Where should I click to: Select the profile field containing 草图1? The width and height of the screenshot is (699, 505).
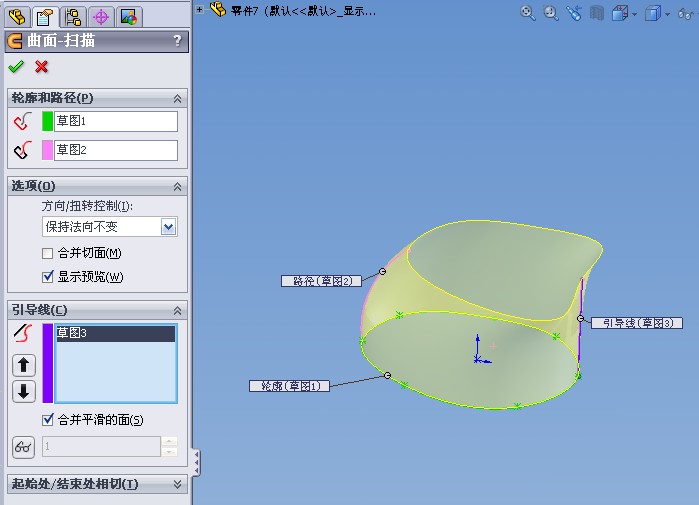pos(116,121)
